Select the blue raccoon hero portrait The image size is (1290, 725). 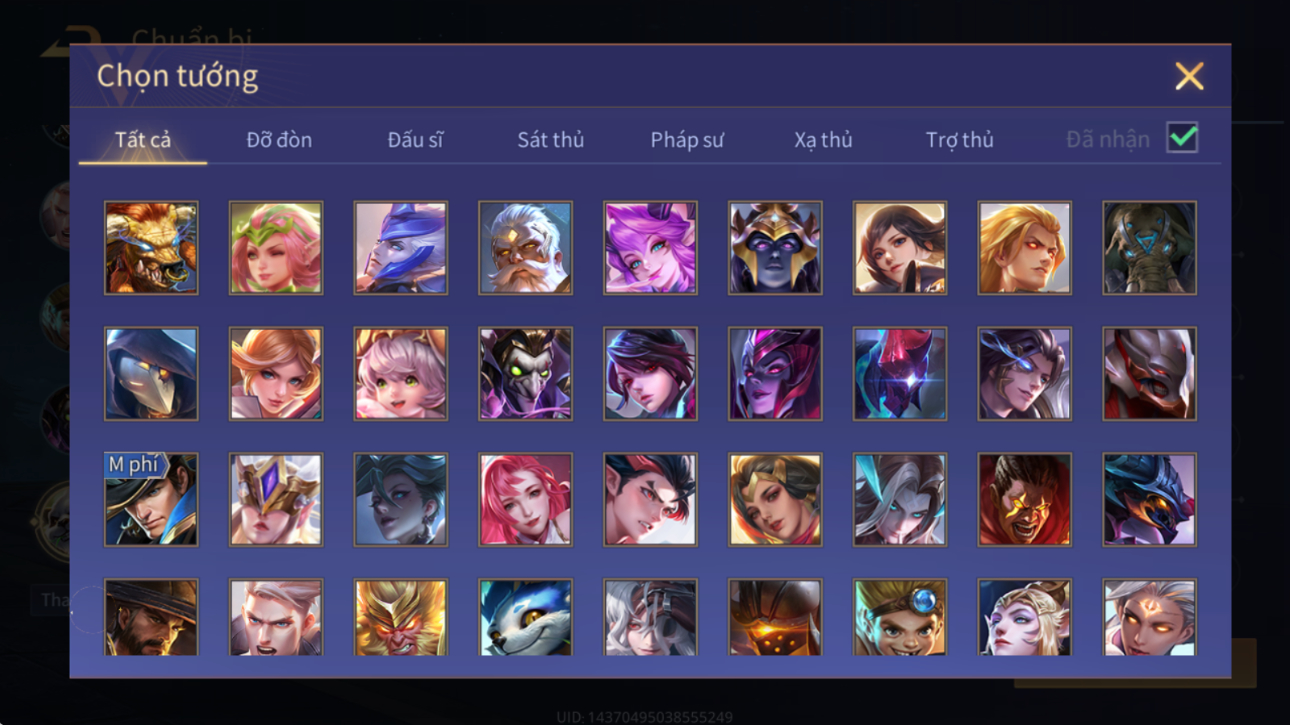[525, 617]
